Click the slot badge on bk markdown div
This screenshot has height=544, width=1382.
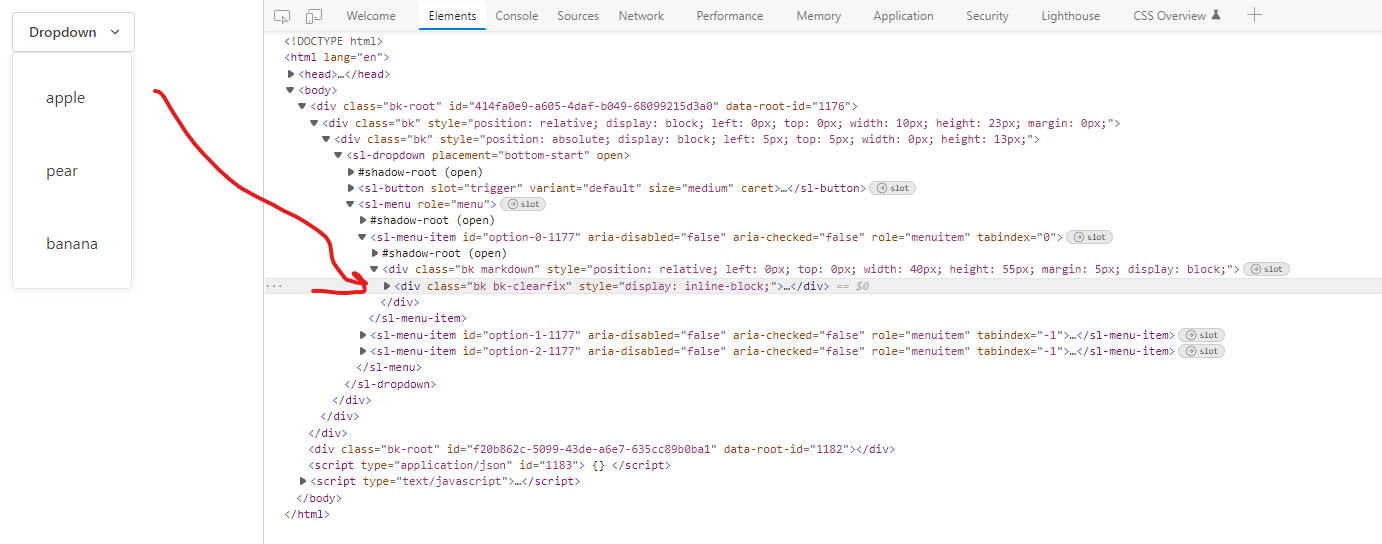pyautogui.click(x=1266, y=269)
